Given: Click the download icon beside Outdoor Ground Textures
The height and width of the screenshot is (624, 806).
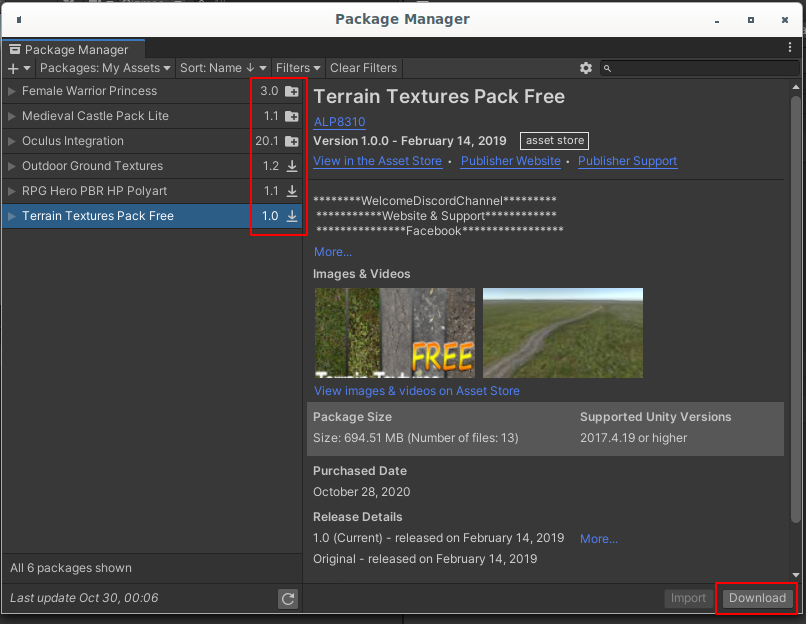Looking at the screenshot, I should (290, 166).
